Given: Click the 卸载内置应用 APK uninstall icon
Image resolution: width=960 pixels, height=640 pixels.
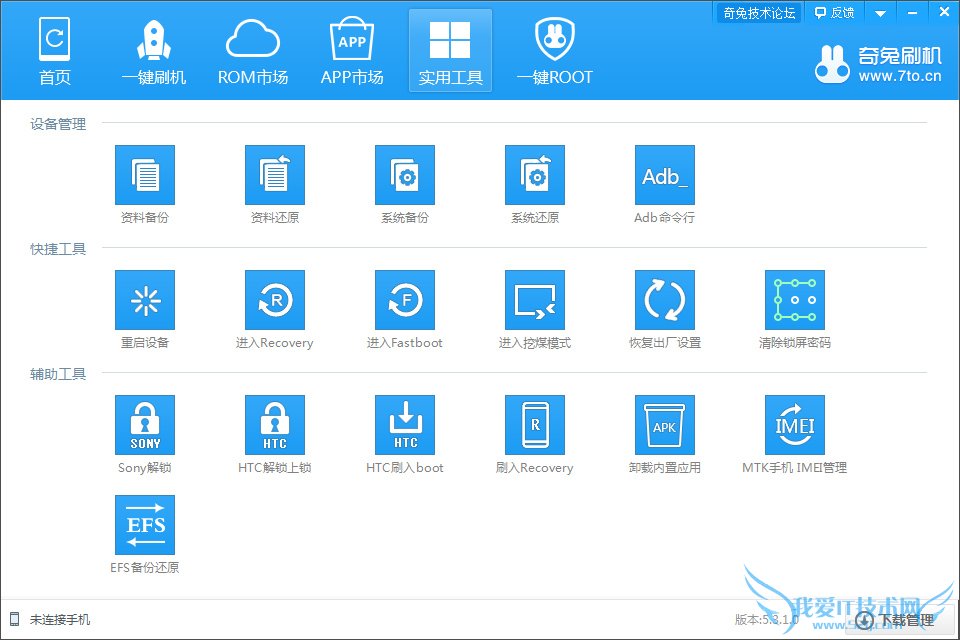Looking at the screenshot, I should click(x=665, y=426).
